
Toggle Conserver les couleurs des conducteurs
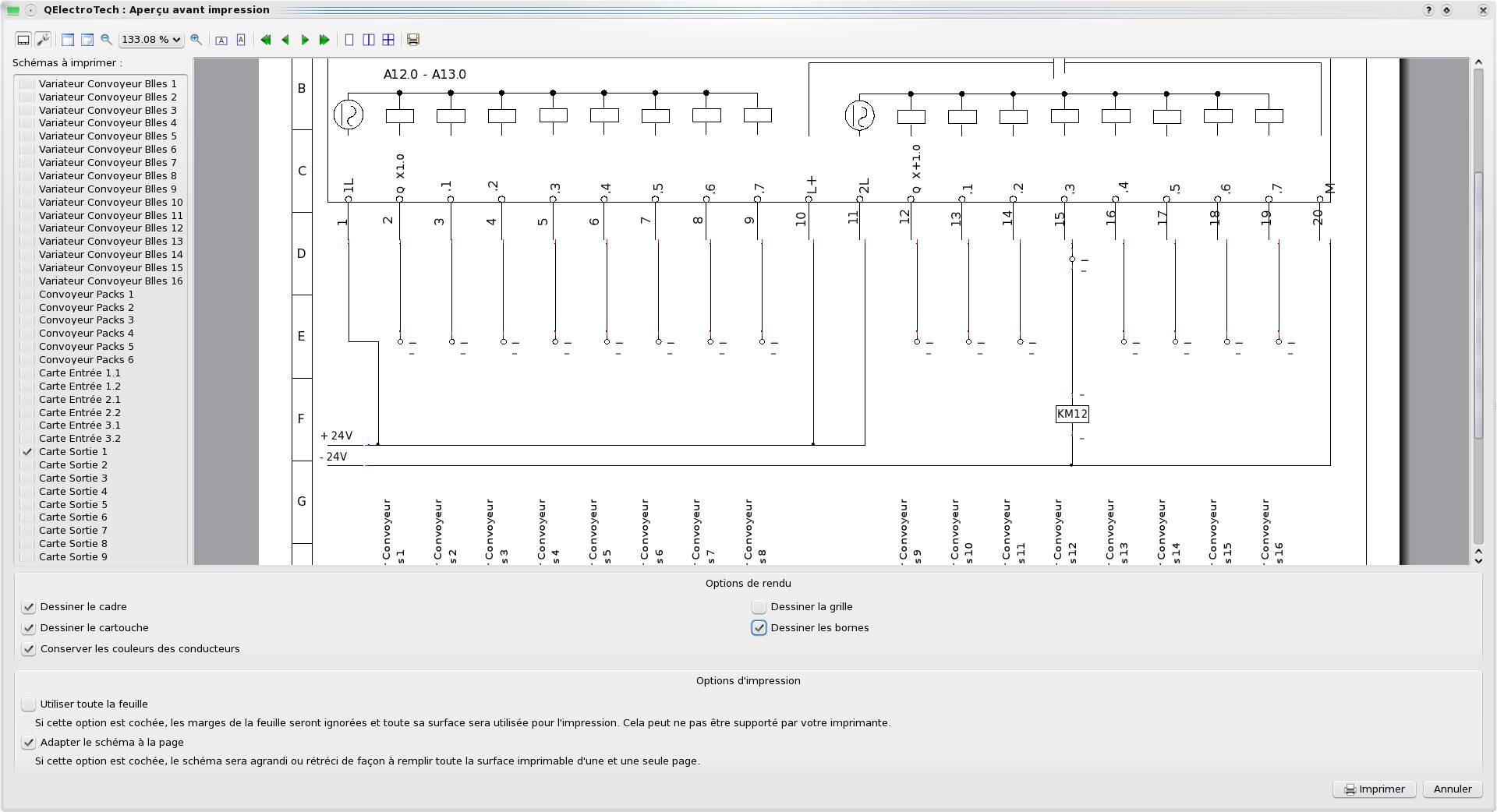[x=29, y=649]
